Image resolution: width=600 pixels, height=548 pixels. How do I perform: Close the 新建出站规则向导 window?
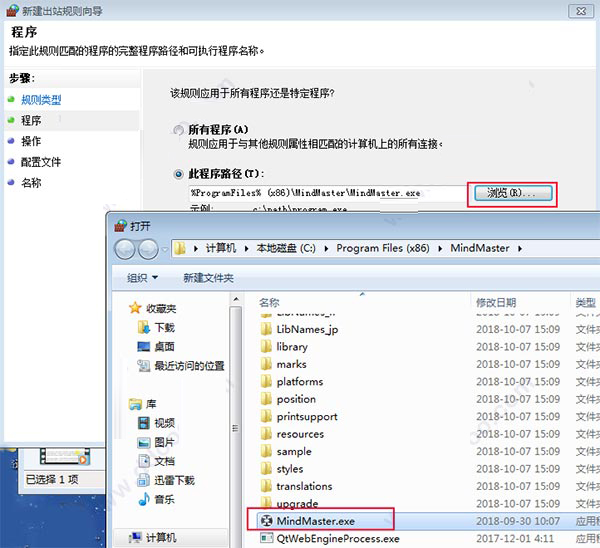581,11
